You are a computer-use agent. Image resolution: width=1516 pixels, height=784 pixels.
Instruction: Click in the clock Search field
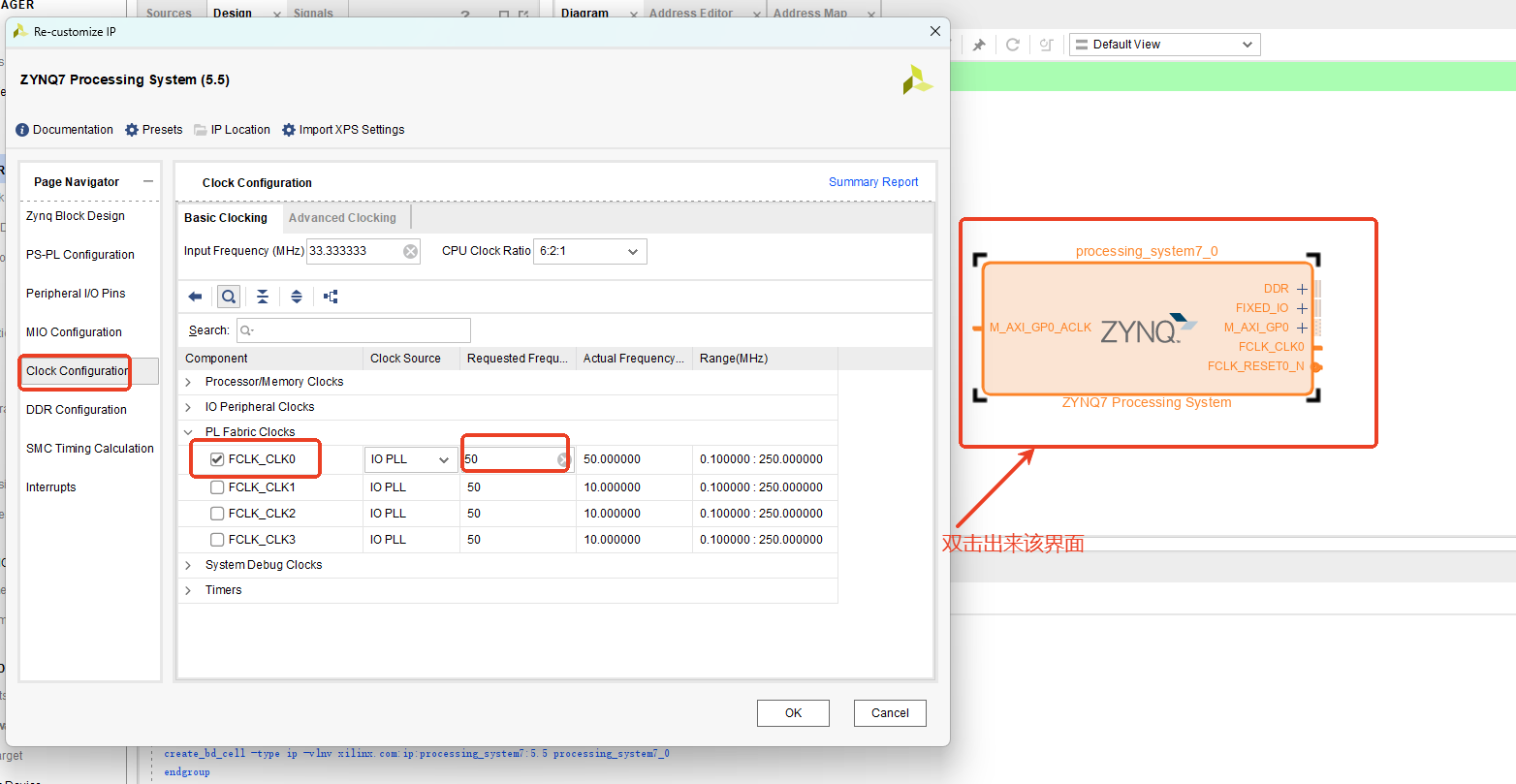354,330
